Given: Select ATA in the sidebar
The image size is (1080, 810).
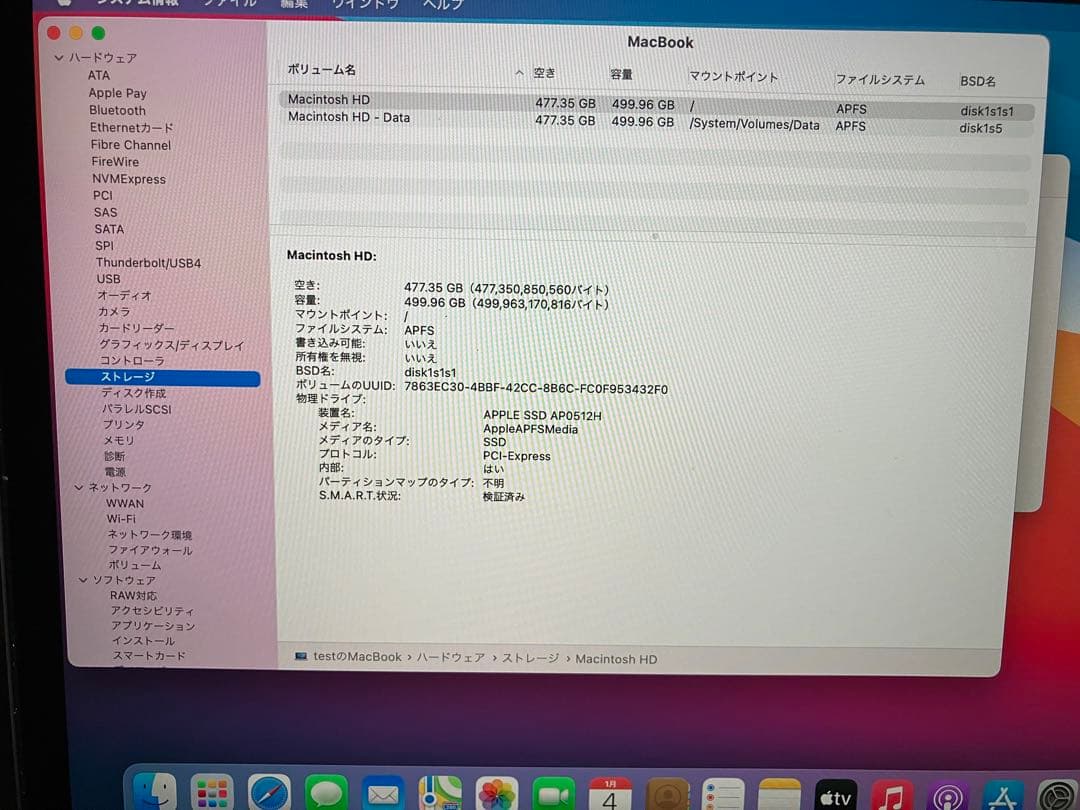Looking at the screenshot, I should 98,75.
